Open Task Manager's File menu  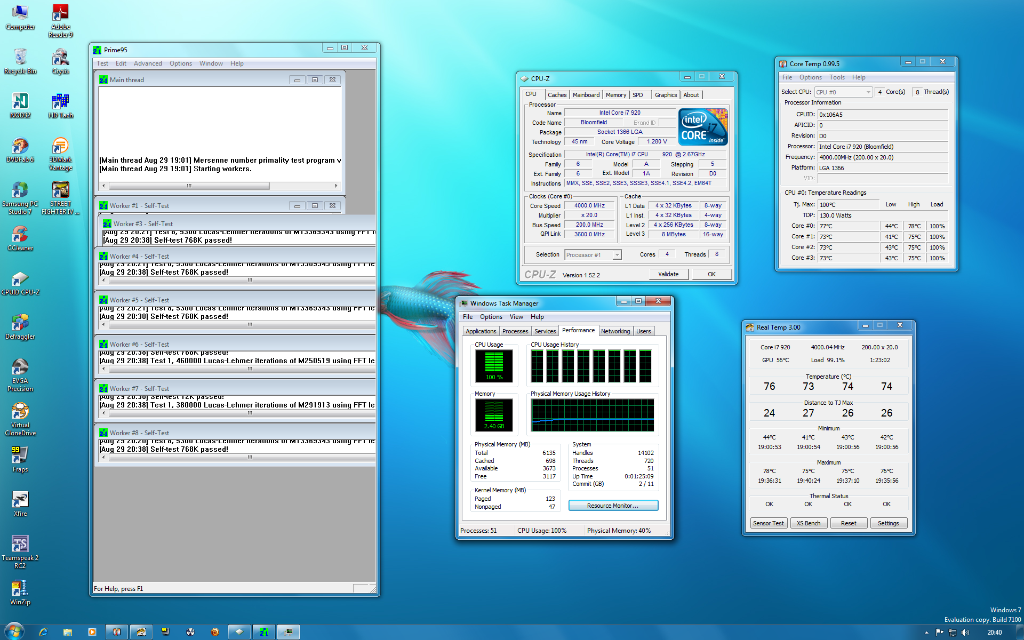pos(468,317)
